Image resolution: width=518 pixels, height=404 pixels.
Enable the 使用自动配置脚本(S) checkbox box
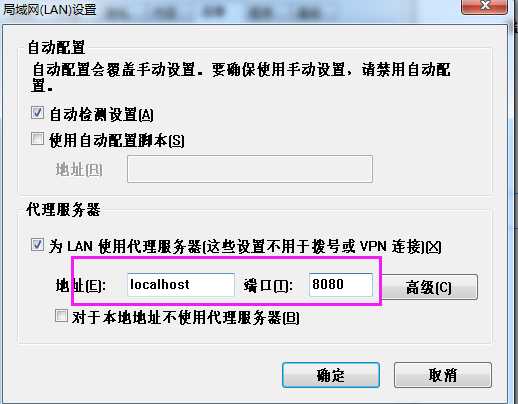37,139
